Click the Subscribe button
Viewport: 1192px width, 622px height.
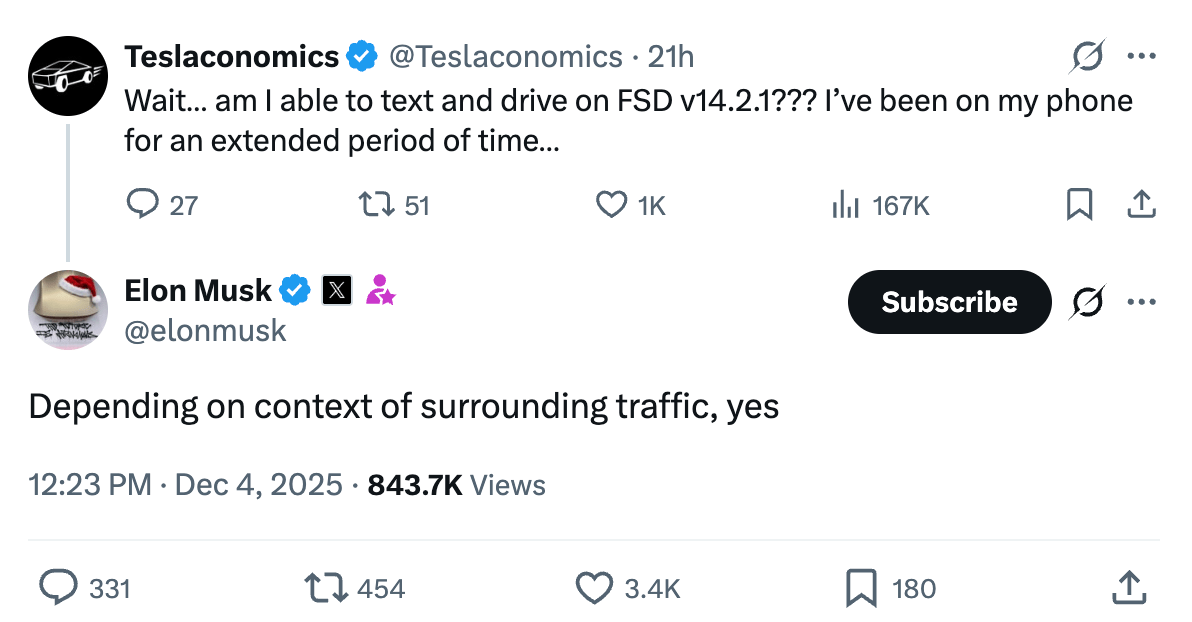[x=949, y=302]
